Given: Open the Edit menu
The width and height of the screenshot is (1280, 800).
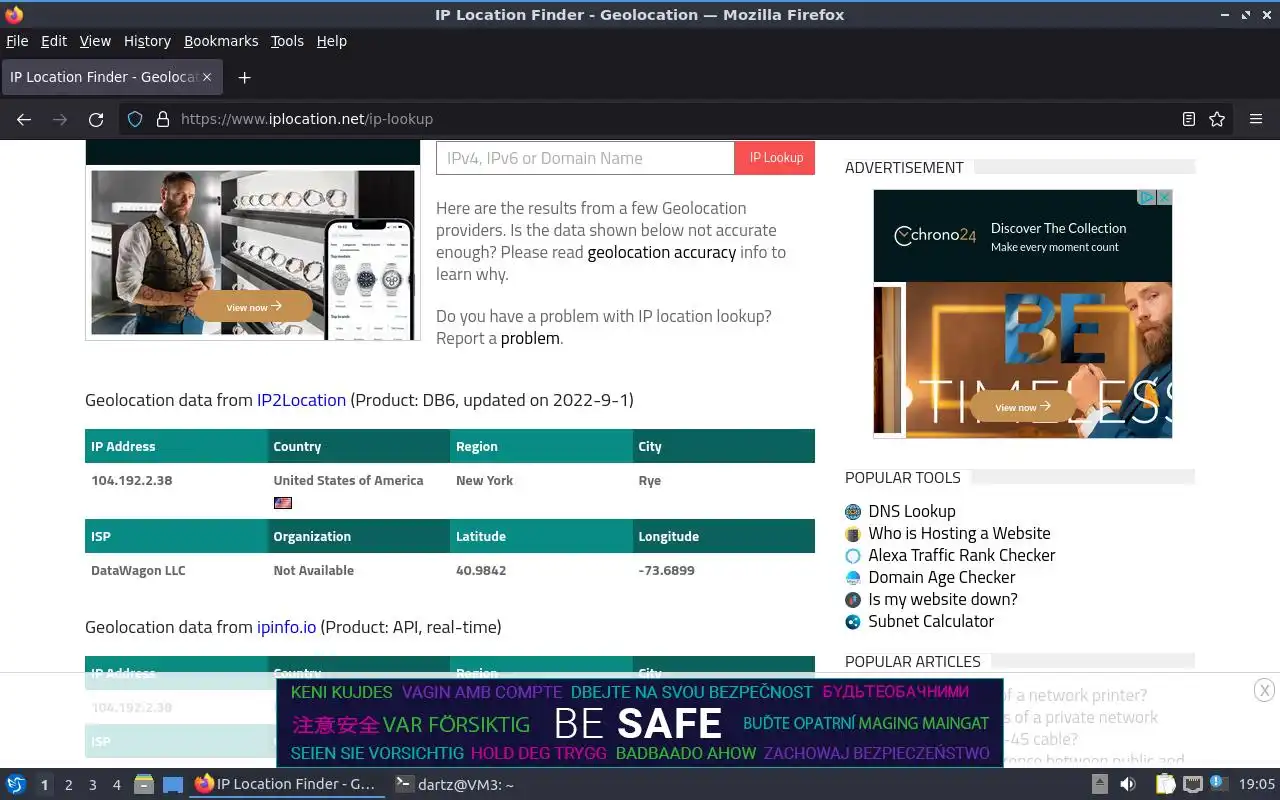Looking at the screenshot, I should [x=54, y=41].
